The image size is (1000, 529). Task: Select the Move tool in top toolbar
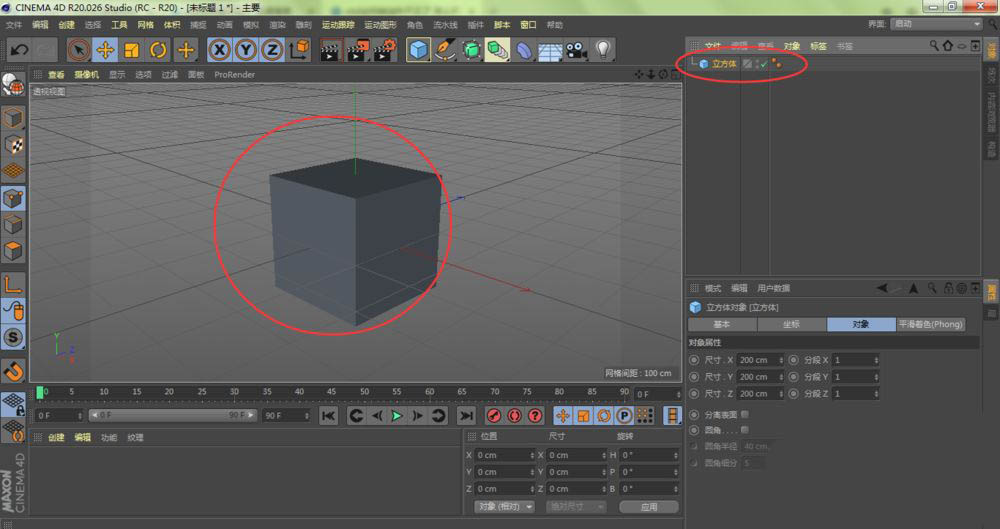[105, 49]
